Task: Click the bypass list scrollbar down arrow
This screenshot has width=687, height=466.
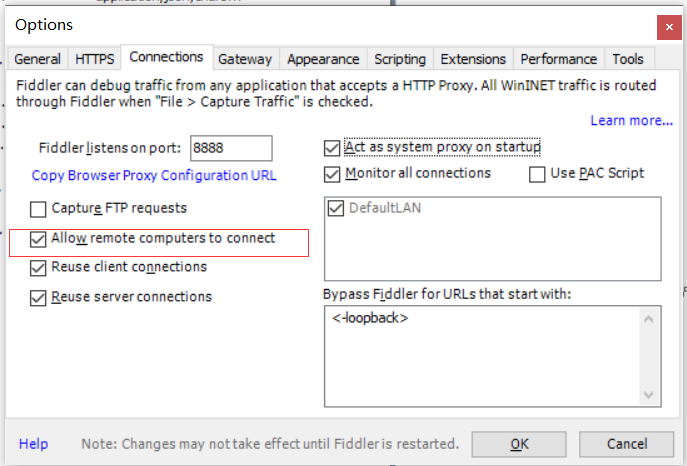Action: point(648,395)
